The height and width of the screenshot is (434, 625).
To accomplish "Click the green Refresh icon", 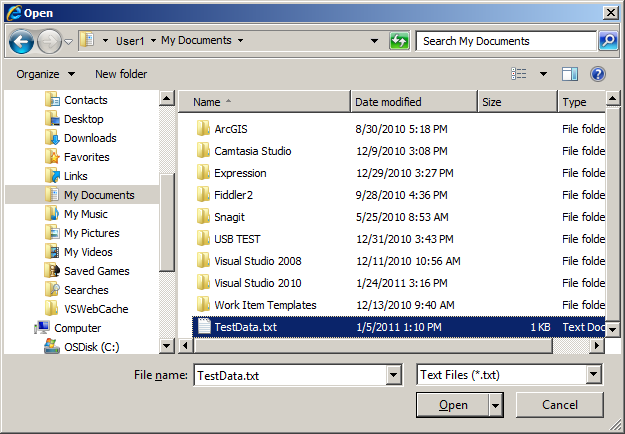I will tap(399, 41).
